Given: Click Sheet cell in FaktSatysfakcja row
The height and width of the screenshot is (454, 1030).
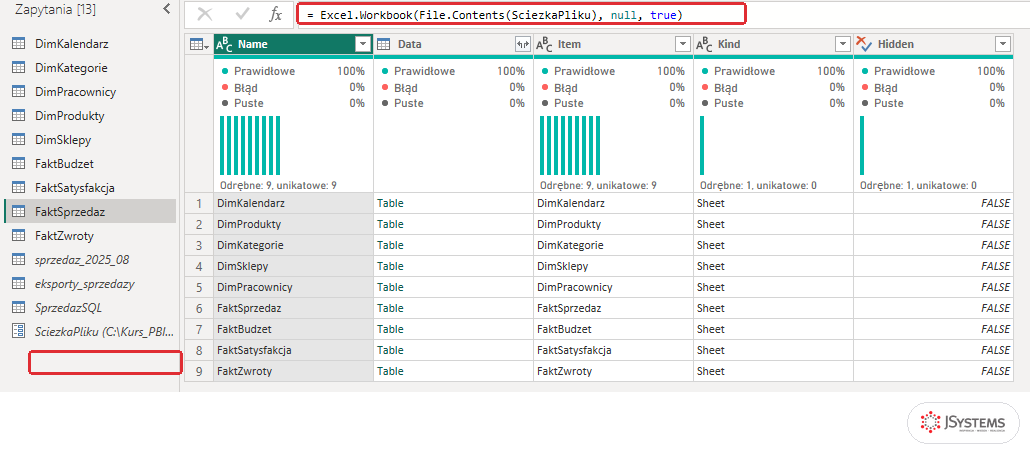Looking at the screenshot, I should point(773,350).
